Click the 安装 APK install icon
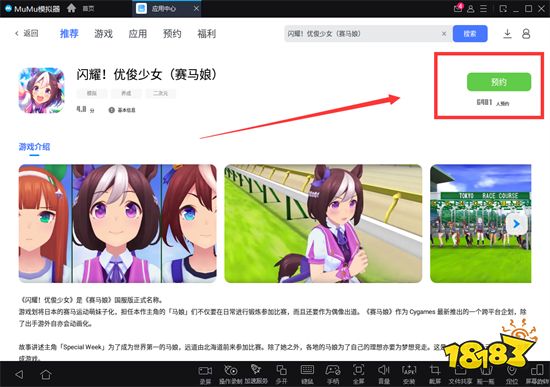This screenshot has width=550, height=387. [409, 374]
